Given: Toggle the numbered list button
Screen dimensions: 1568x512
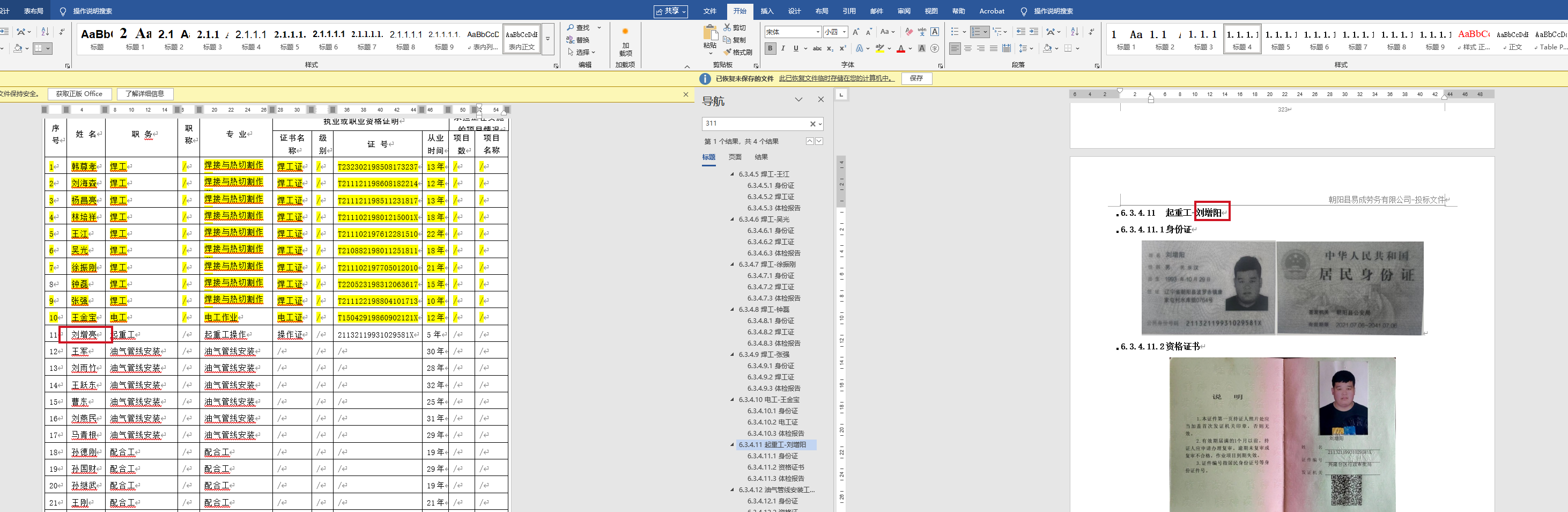Looking at the screenshot, I should tap(976, 32).
